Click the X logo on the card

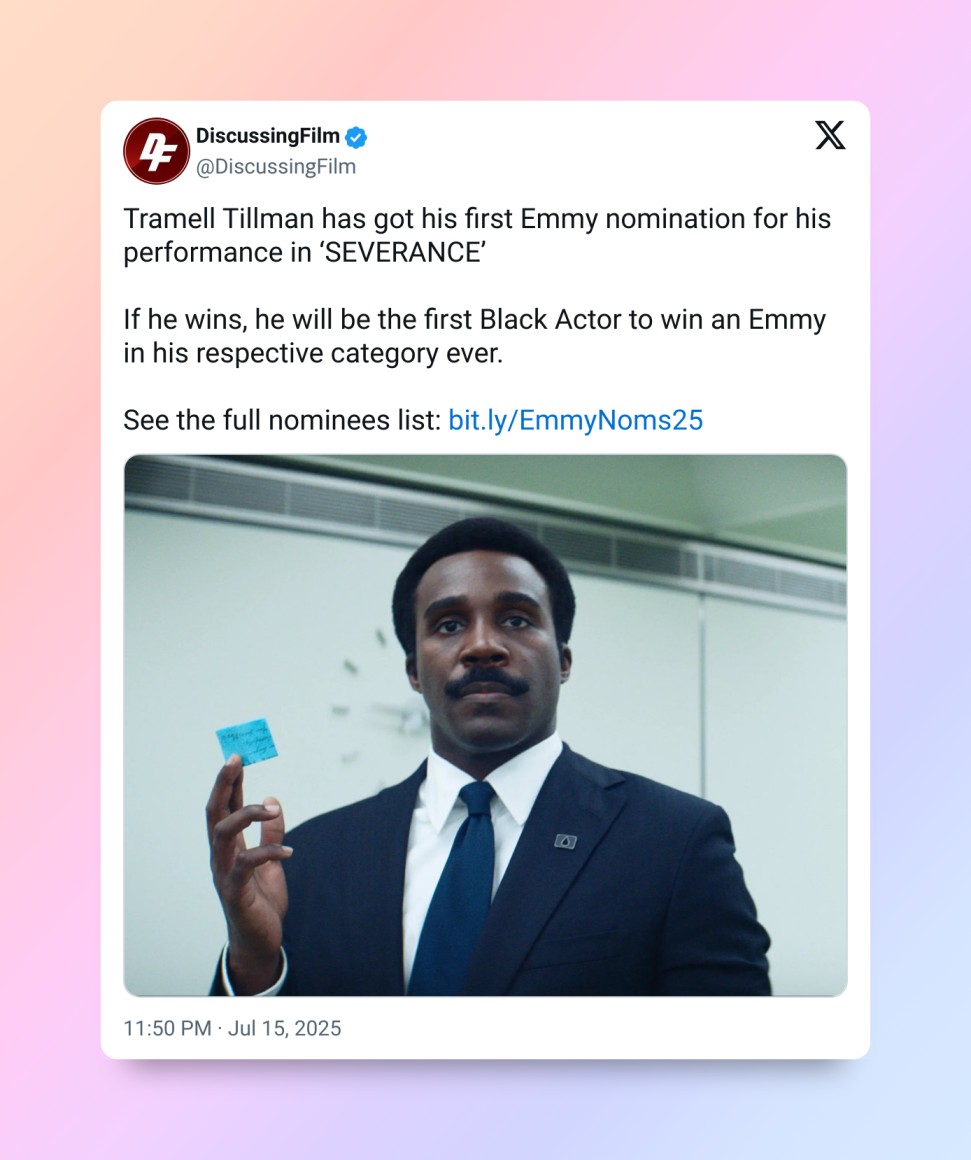830,135
